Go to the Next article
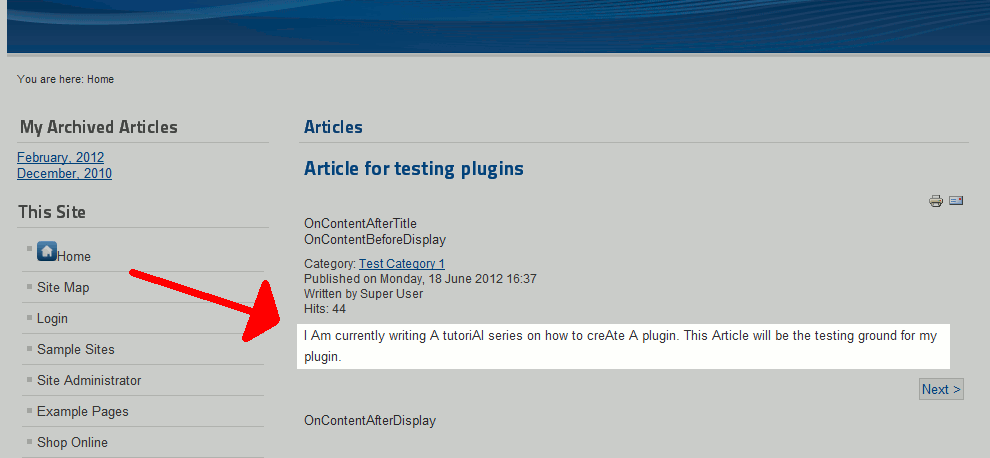This screenshot has height=458, width=990. pos(941,390)
